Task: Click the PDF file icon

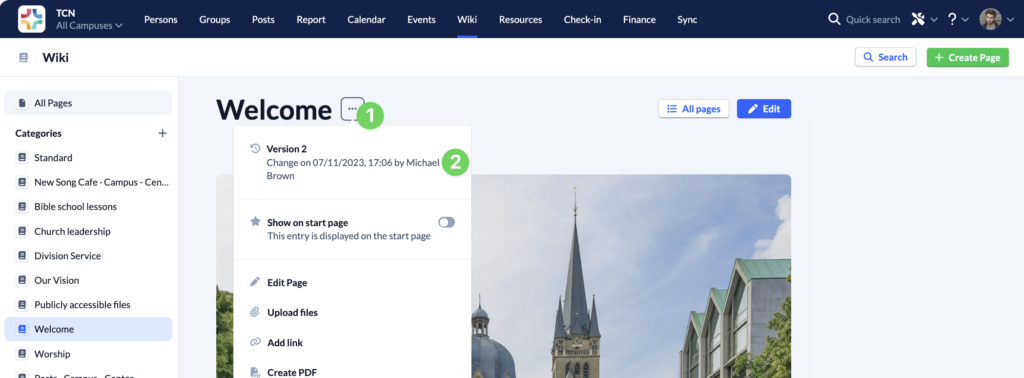Action: click(x=255, y=372)
